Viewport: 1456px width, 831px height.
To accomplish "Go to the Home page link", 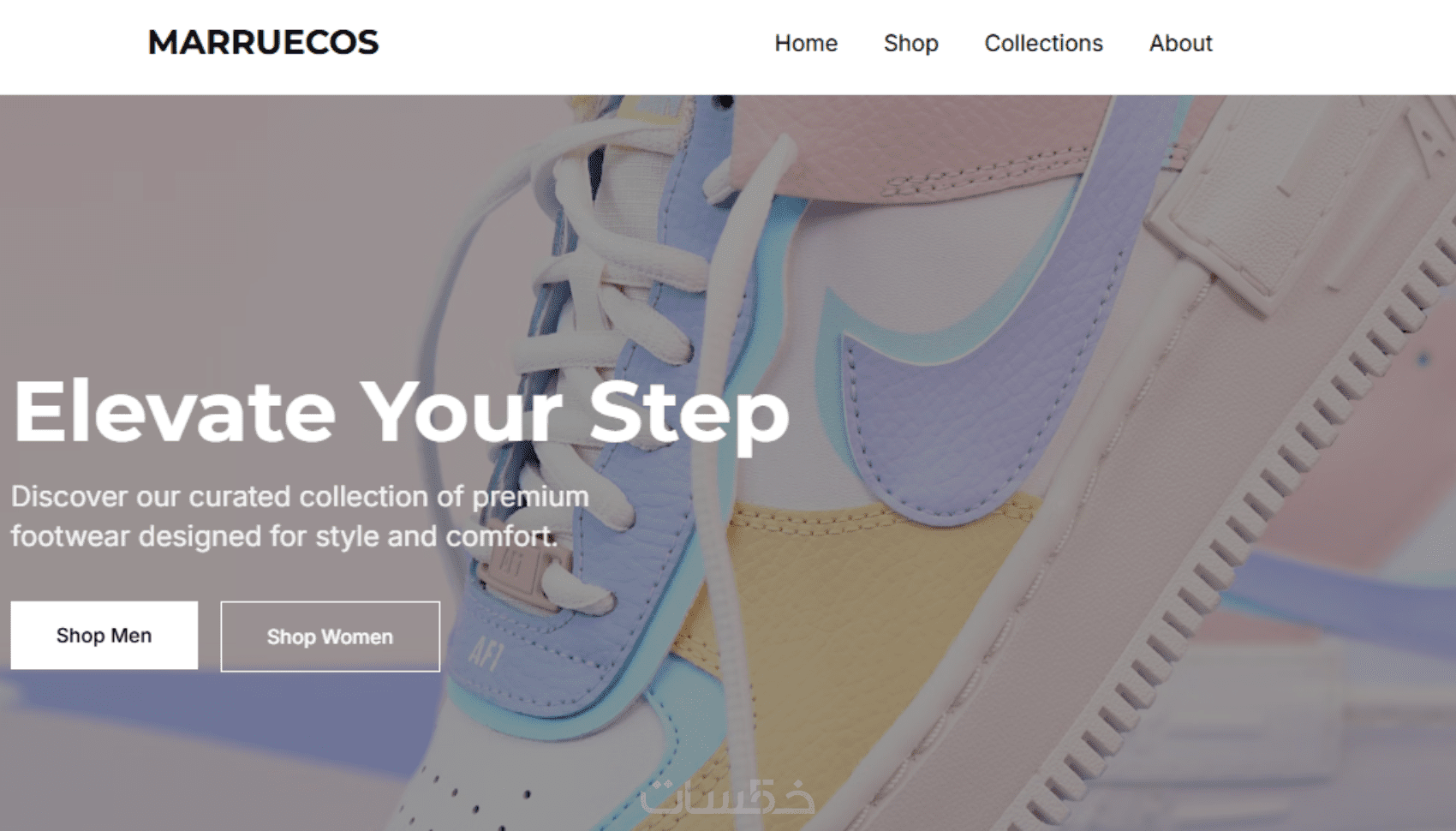I will (806, 43).
